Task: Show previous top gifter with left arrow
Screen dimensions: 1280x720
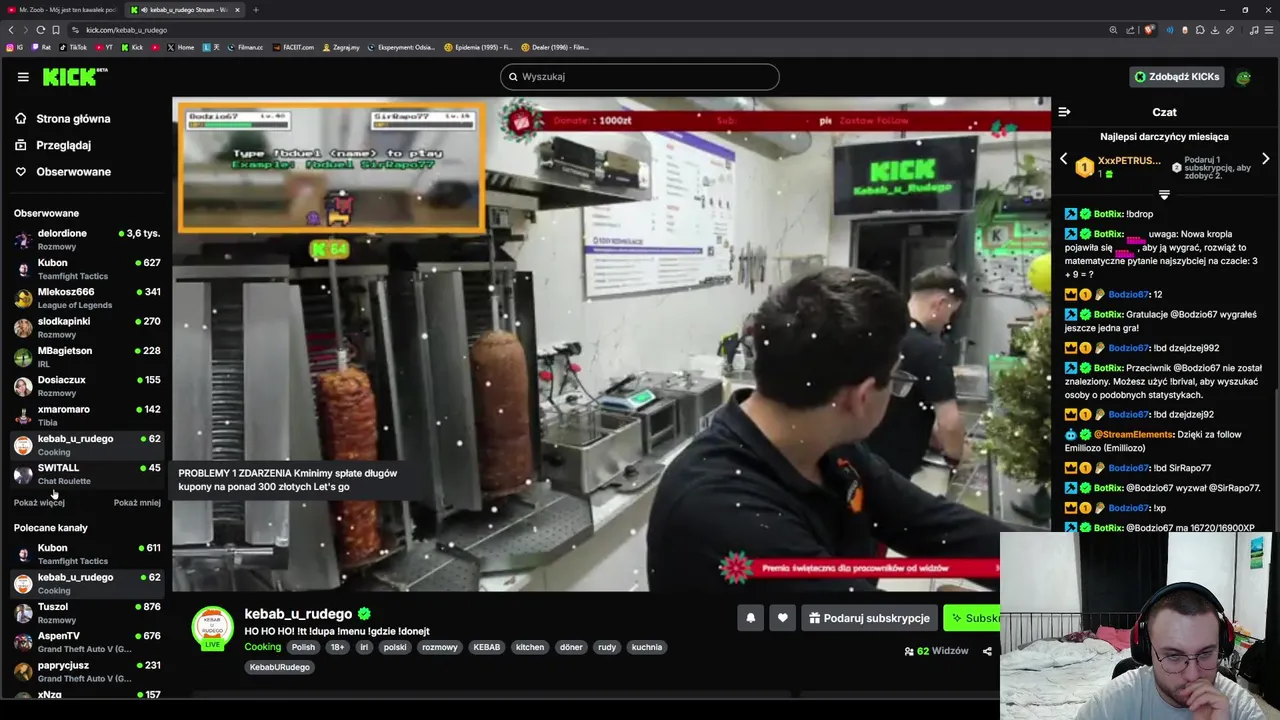Action: pyautogui.click(x=1064, y=160)
